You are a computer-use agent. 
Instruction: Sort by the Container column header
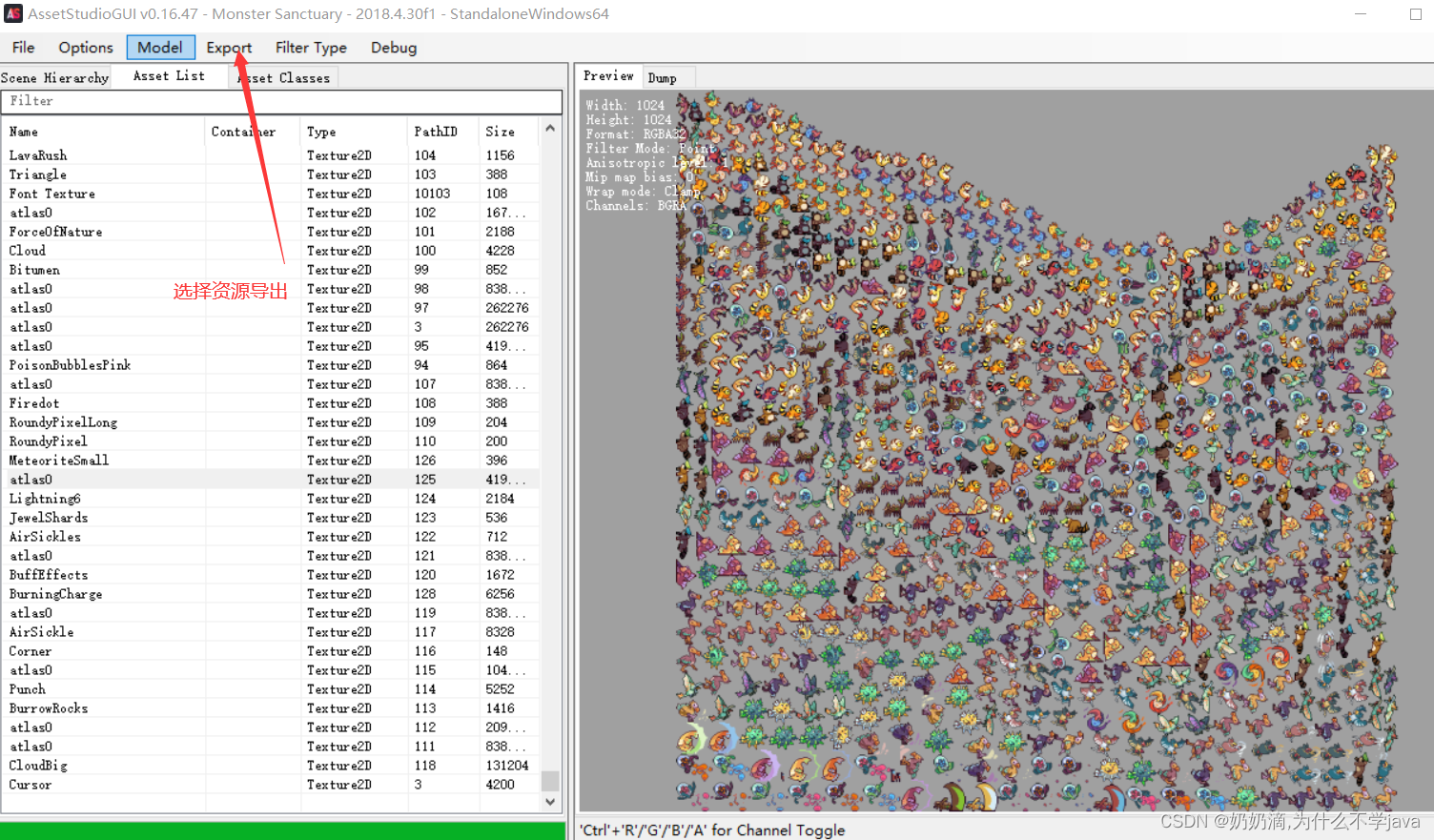coord(253,132)
